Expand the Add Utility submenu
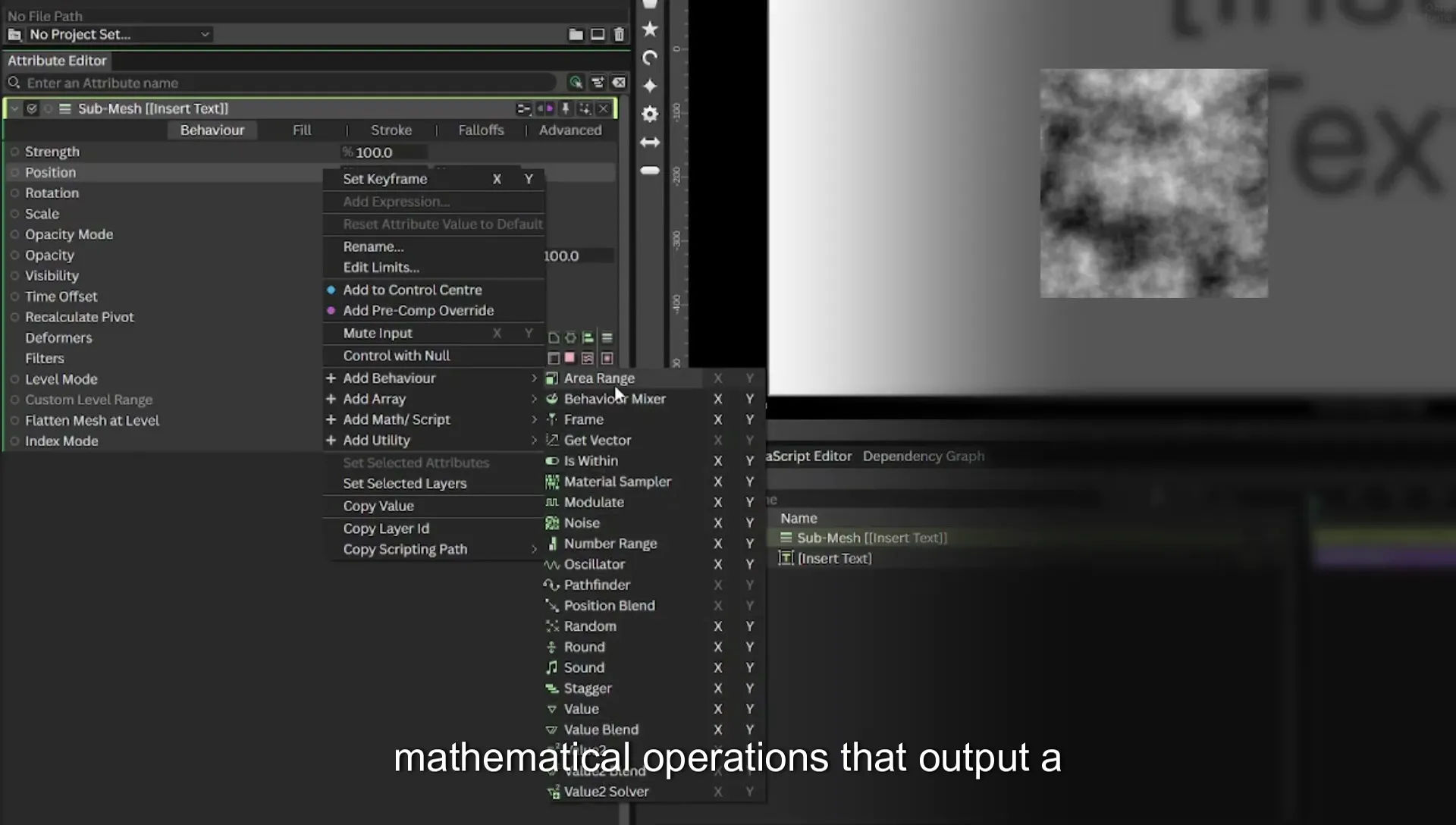Image resolution: width=1456 pixels, height=825 pixels. [434, 440]
